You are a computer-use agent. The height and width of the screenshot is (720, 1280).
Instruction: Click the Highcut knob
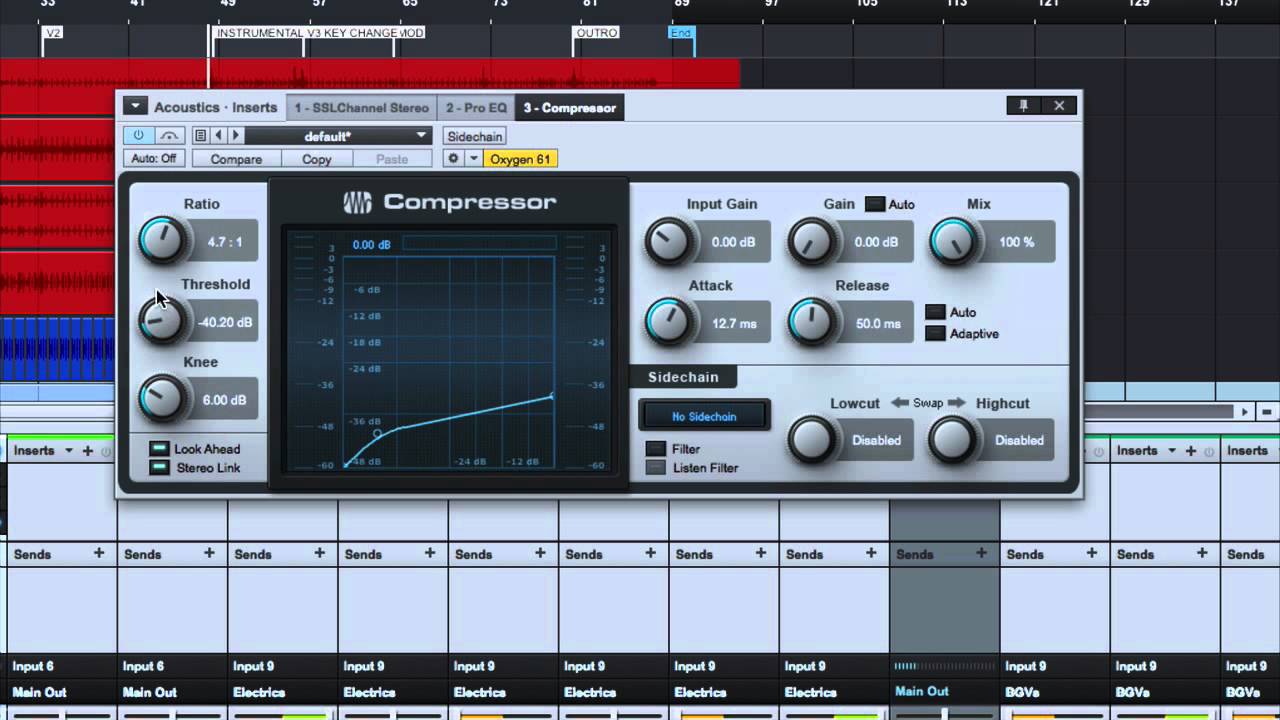point(954,440)
